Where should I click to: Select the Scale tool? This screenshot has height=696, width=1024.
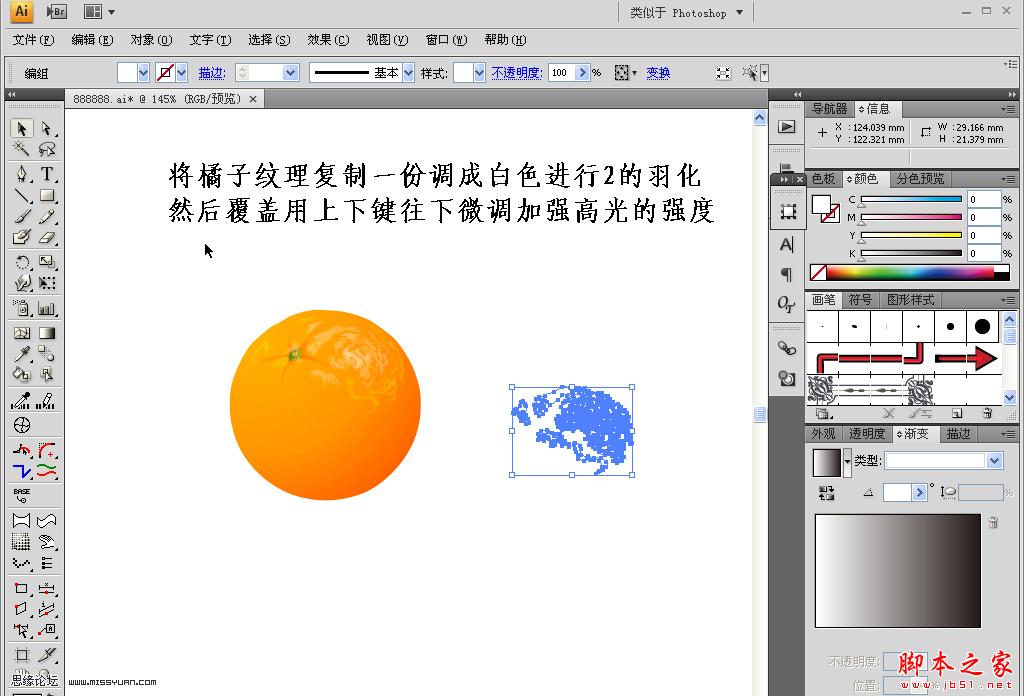pos(46,262)
